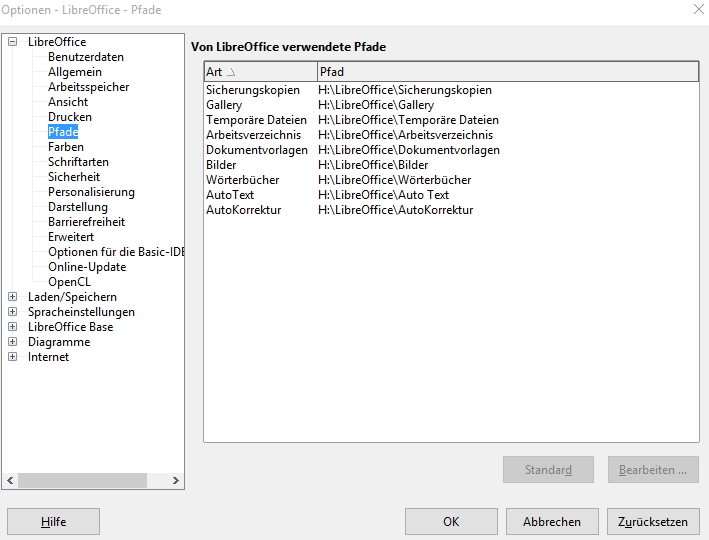This screenshot has width=709, height=540.
Task: Click the tree scroll left arrow
Action: pos(10,480)
